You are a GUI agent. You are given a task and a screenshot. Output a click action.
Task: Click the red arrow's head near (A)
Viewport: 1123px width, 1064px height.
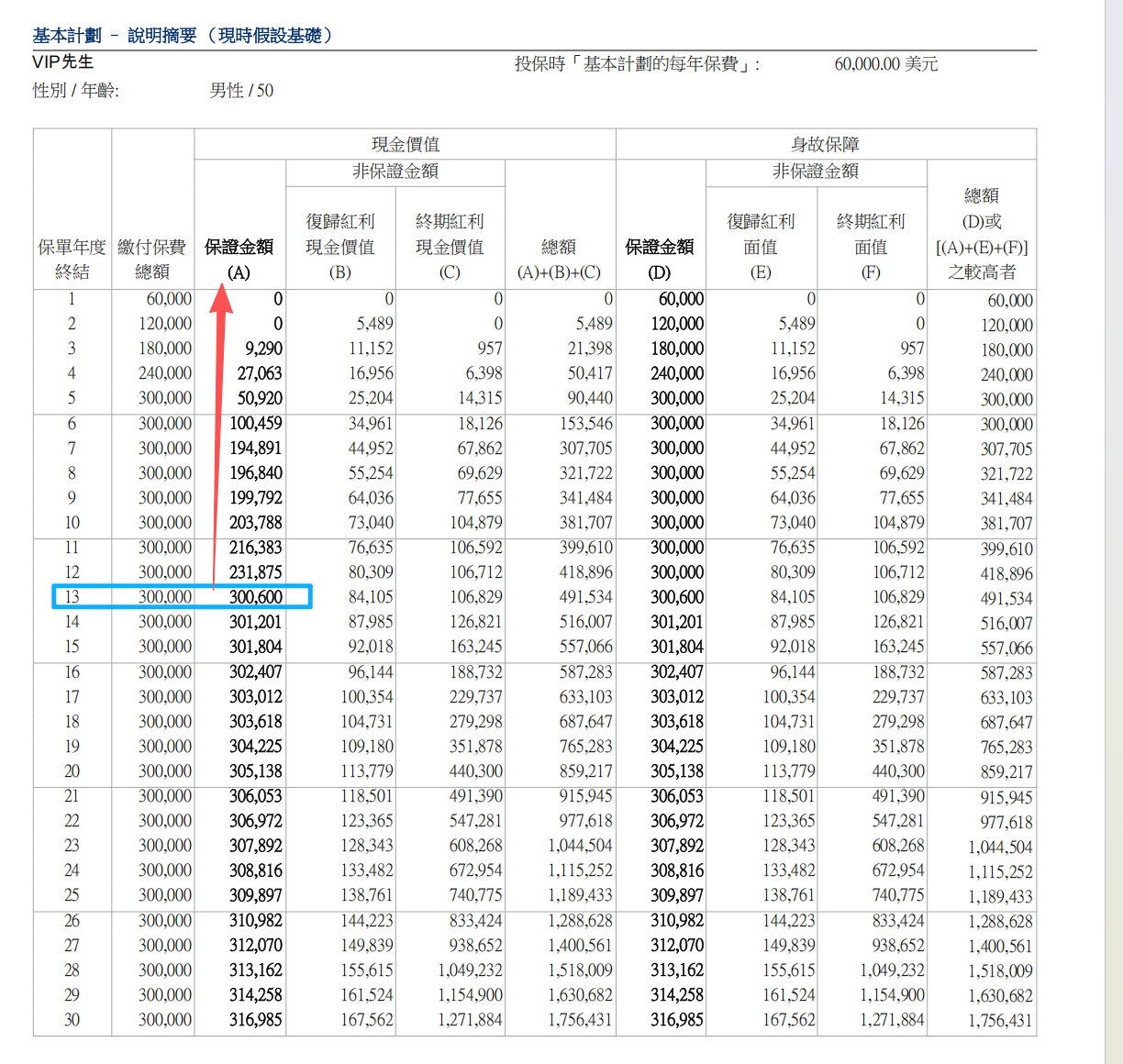(221, 299)
